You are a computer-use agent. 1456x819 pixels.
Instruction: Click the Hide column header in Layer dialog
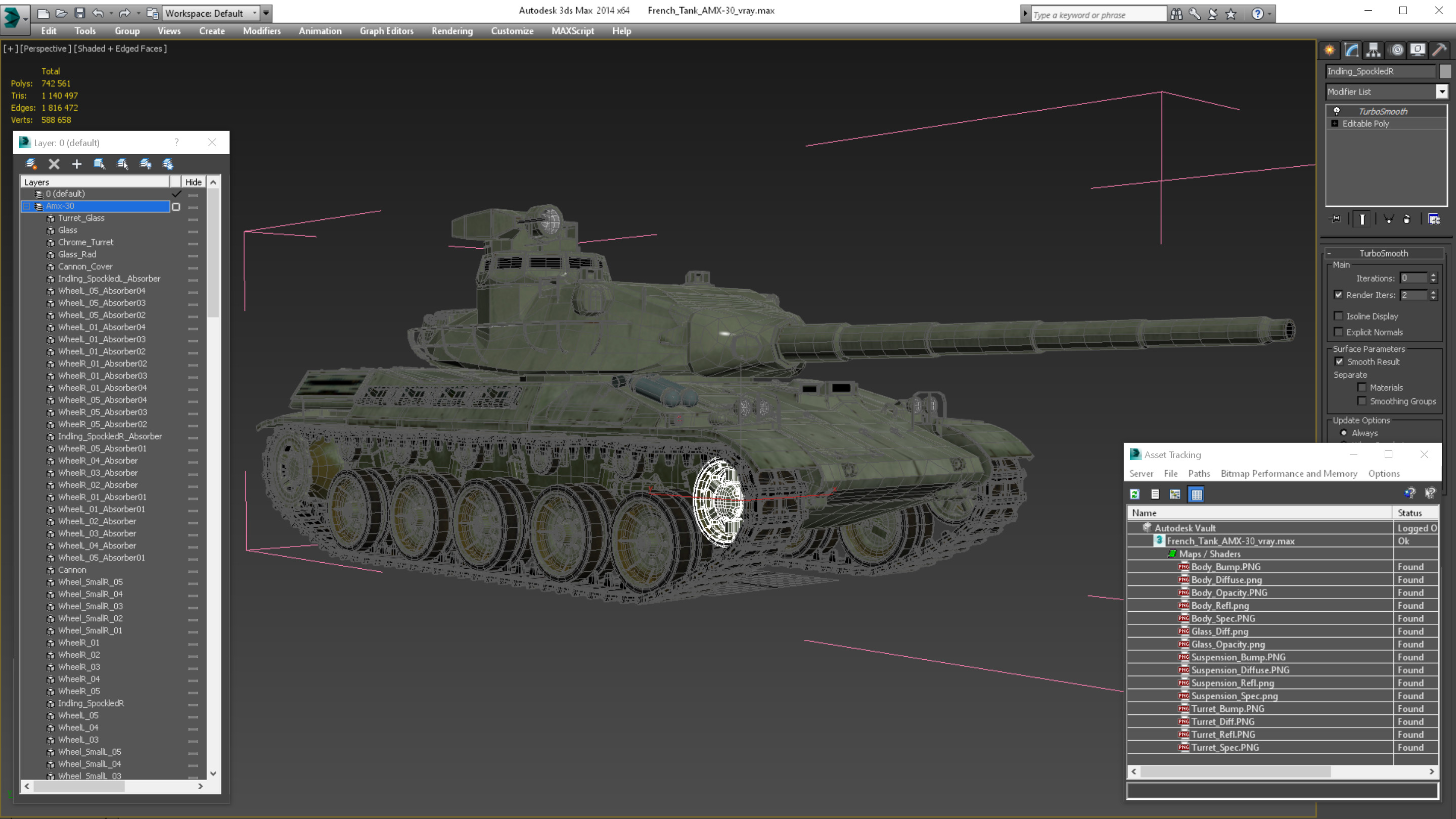(193, 182)
